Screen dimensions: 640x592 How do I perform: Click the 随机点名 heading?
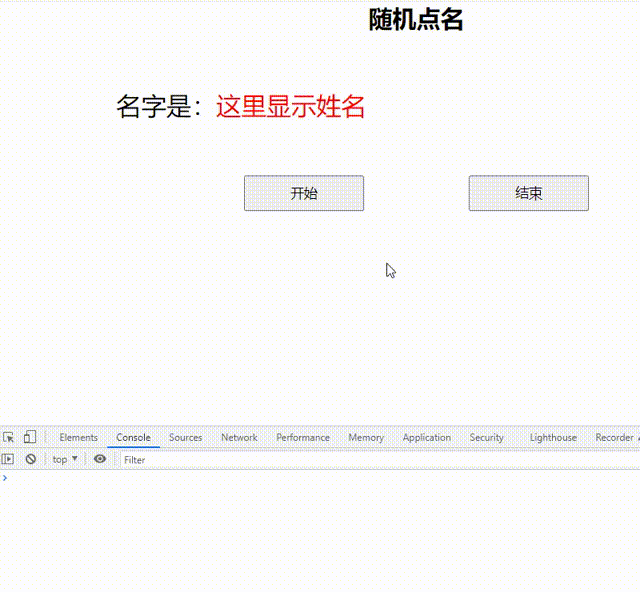(416, 19)
